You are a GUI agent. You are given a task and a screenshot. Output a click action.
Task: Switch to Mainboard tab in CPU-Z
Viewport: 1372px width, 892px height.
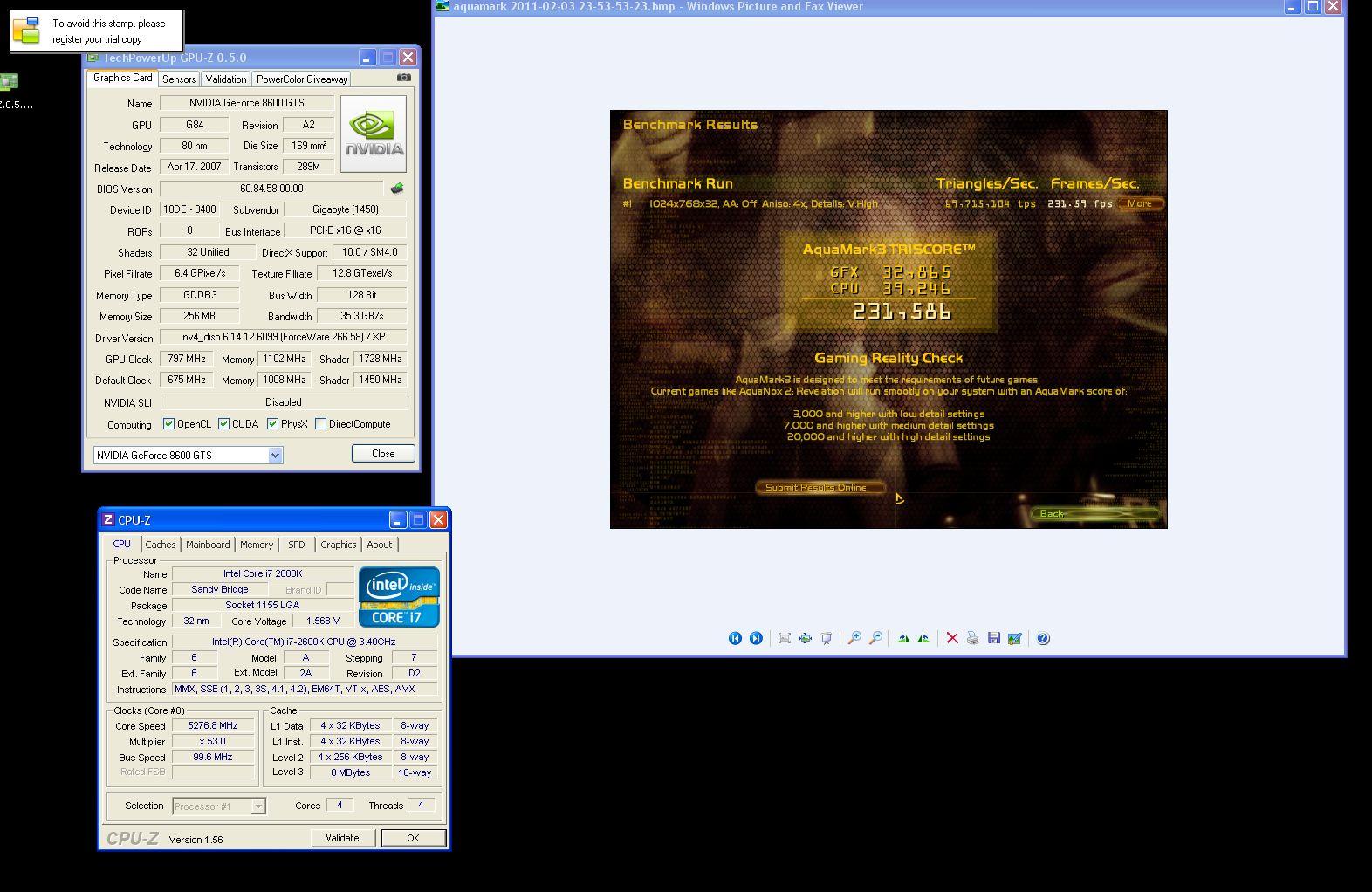click(208, 545)
